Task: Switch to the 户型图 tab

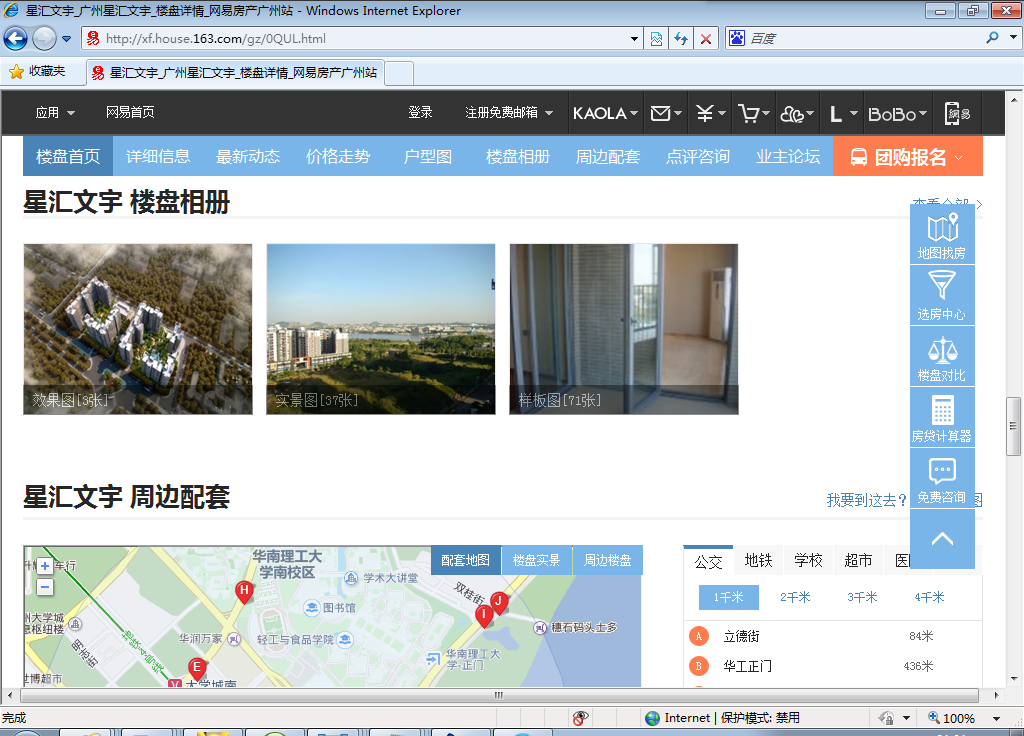Action: point(428,156)
